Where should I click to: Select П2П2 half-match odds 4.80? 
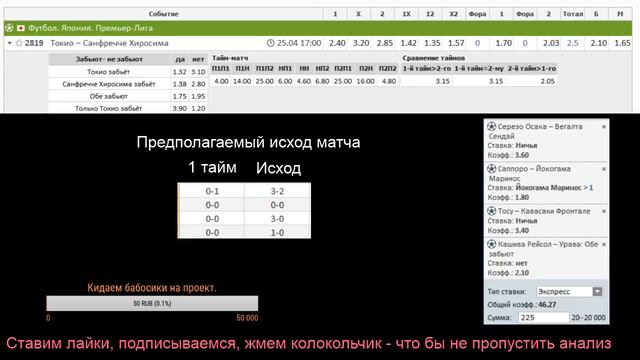pyautogui.click(x=389, y=81)
